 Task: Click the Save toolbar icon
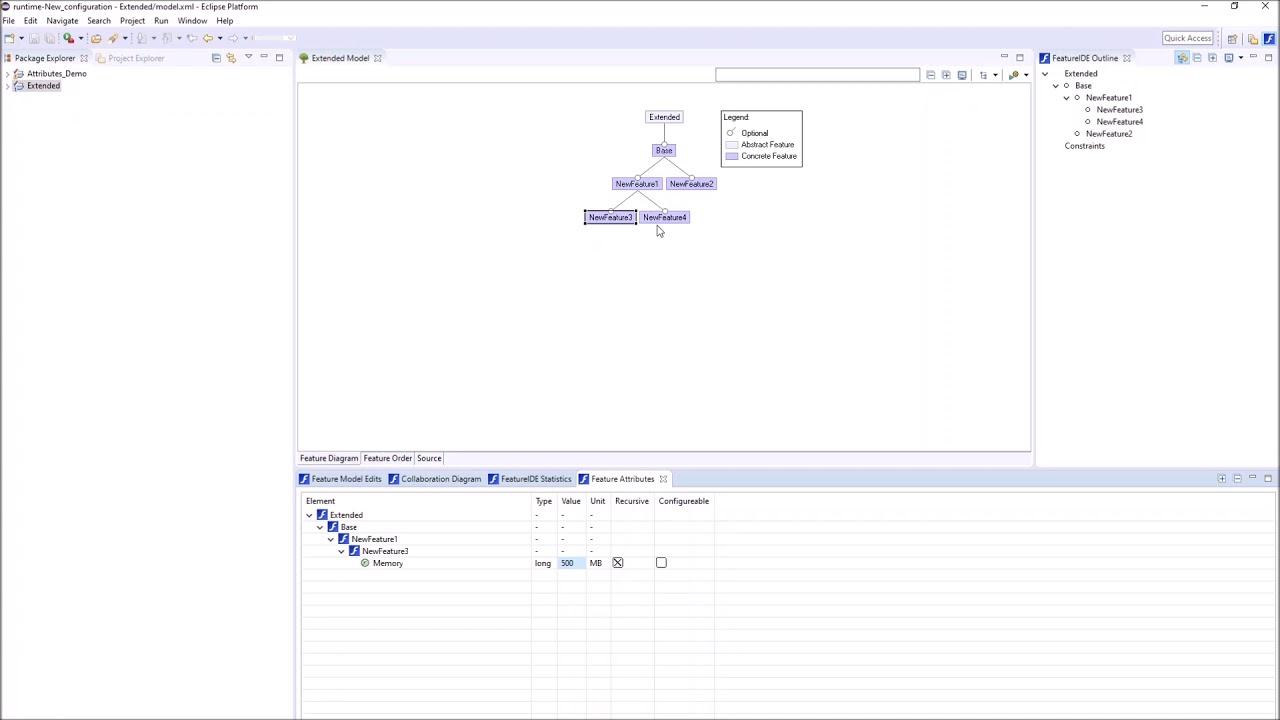point(34,38)
